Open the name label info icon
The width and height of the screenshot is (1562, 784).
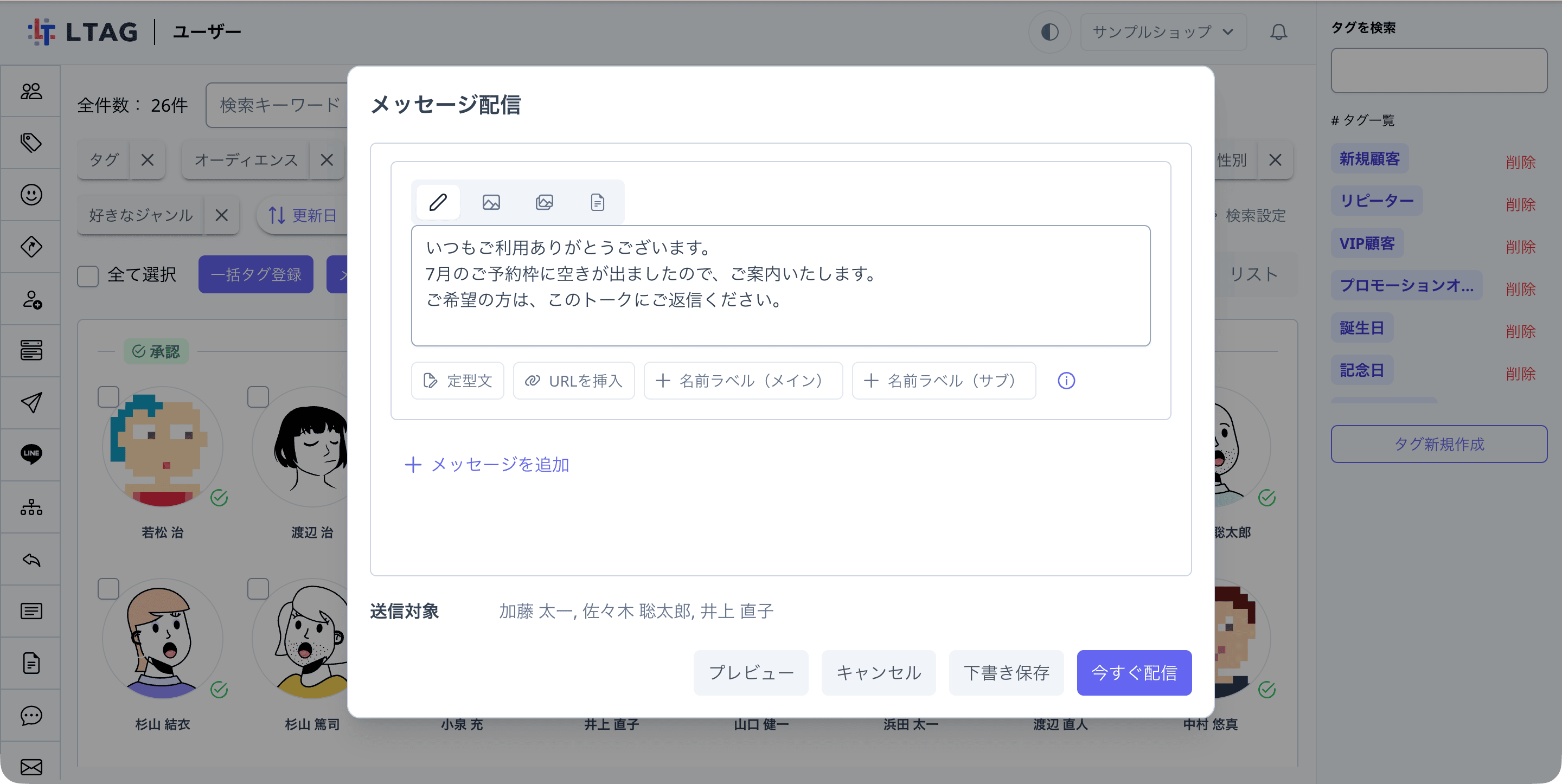point(1066,380)
